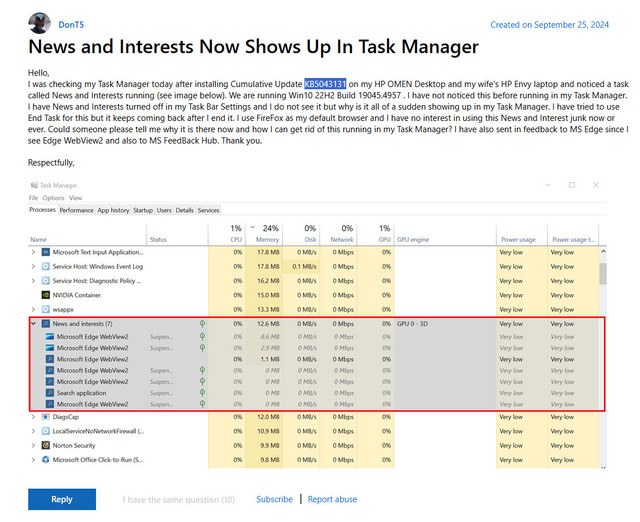Click the Report abuse link
The height and width of the screenshot is (522, 640).
click(332, 499)
